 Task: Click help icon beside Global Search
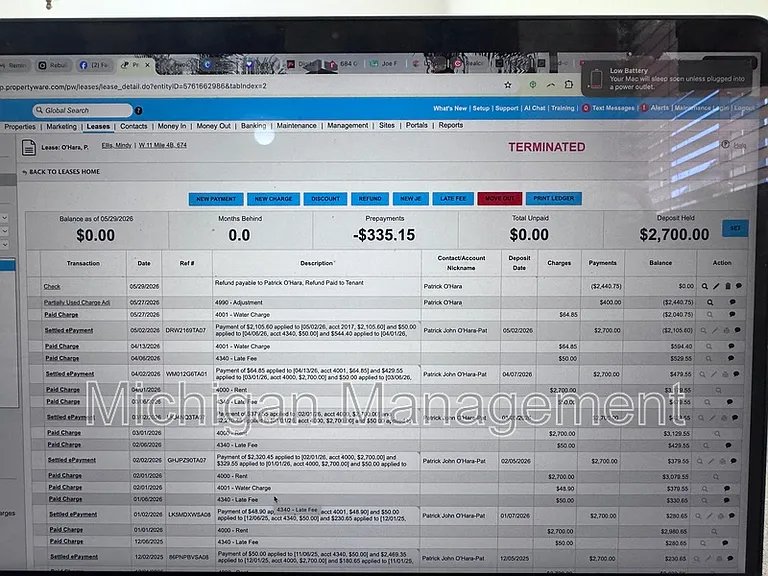[139, 111]
